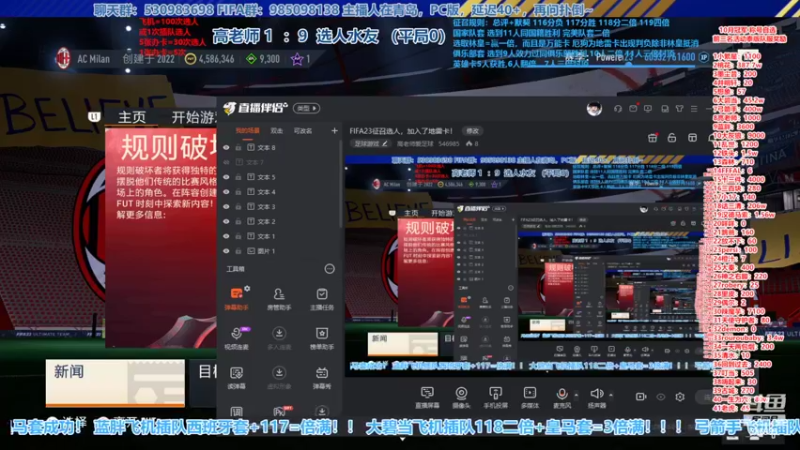
Task: Hide the 文本 3 source
Action: pos(226,207)
